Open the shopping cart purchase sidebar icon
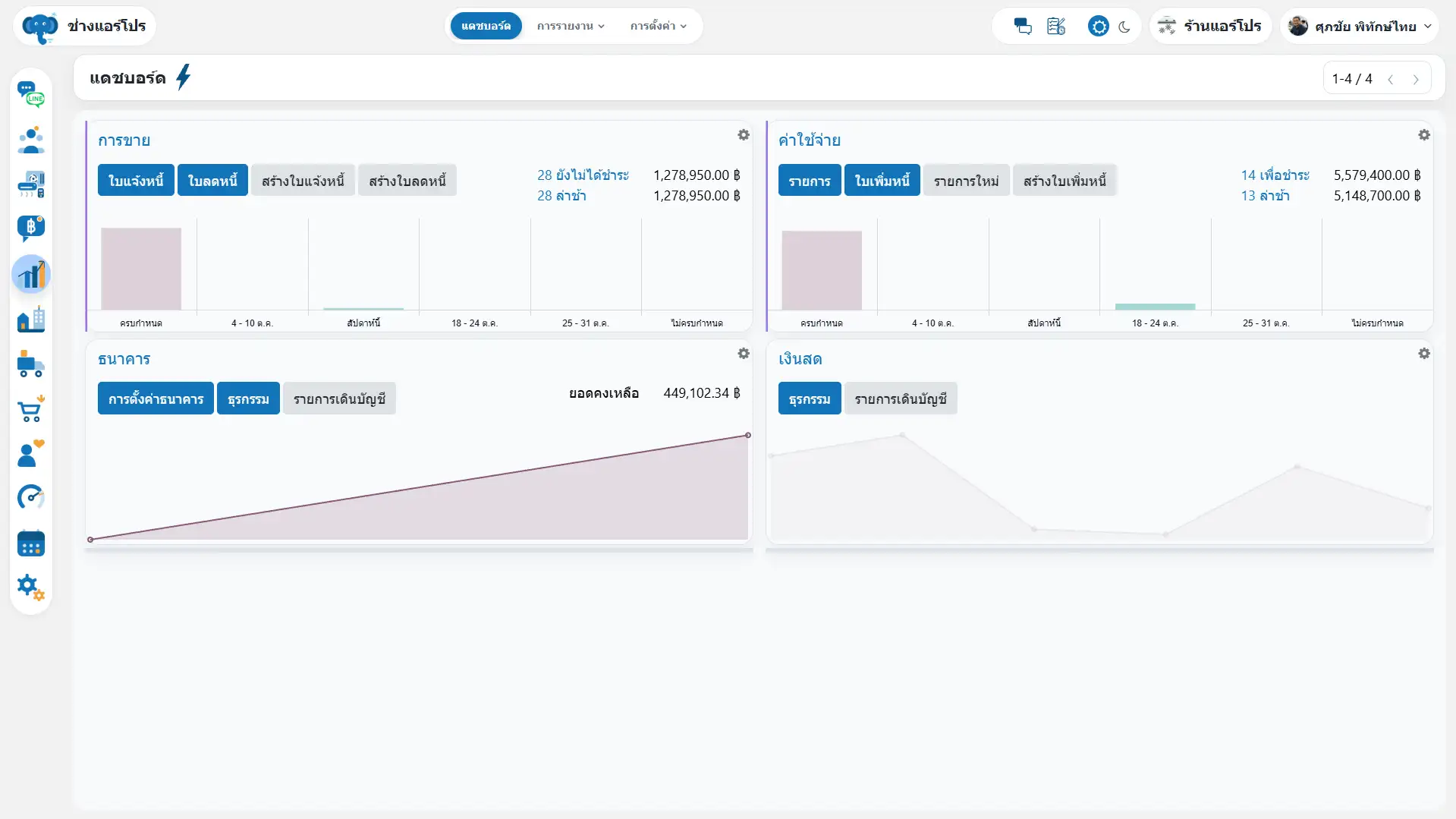The width and height of the screenshot is (1456, 819). tap(31, 409)
